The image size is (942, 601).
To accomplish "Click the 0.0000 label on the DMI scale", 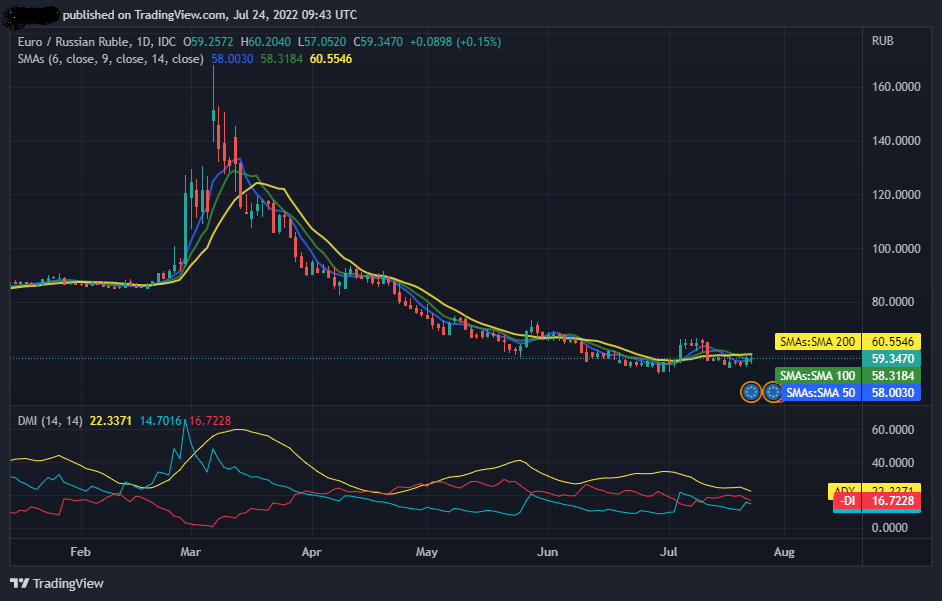I will tap(890, 528).
